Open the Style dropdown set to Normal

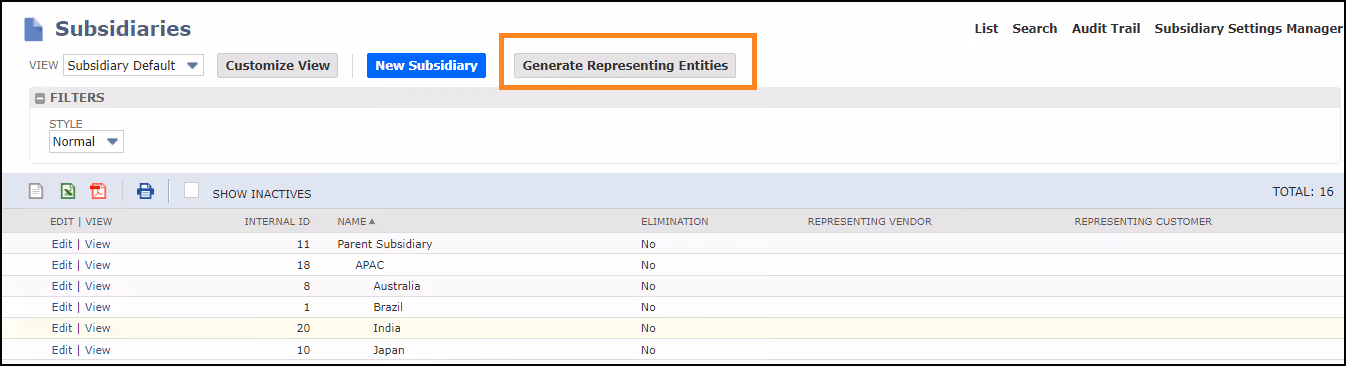(86, 142)
